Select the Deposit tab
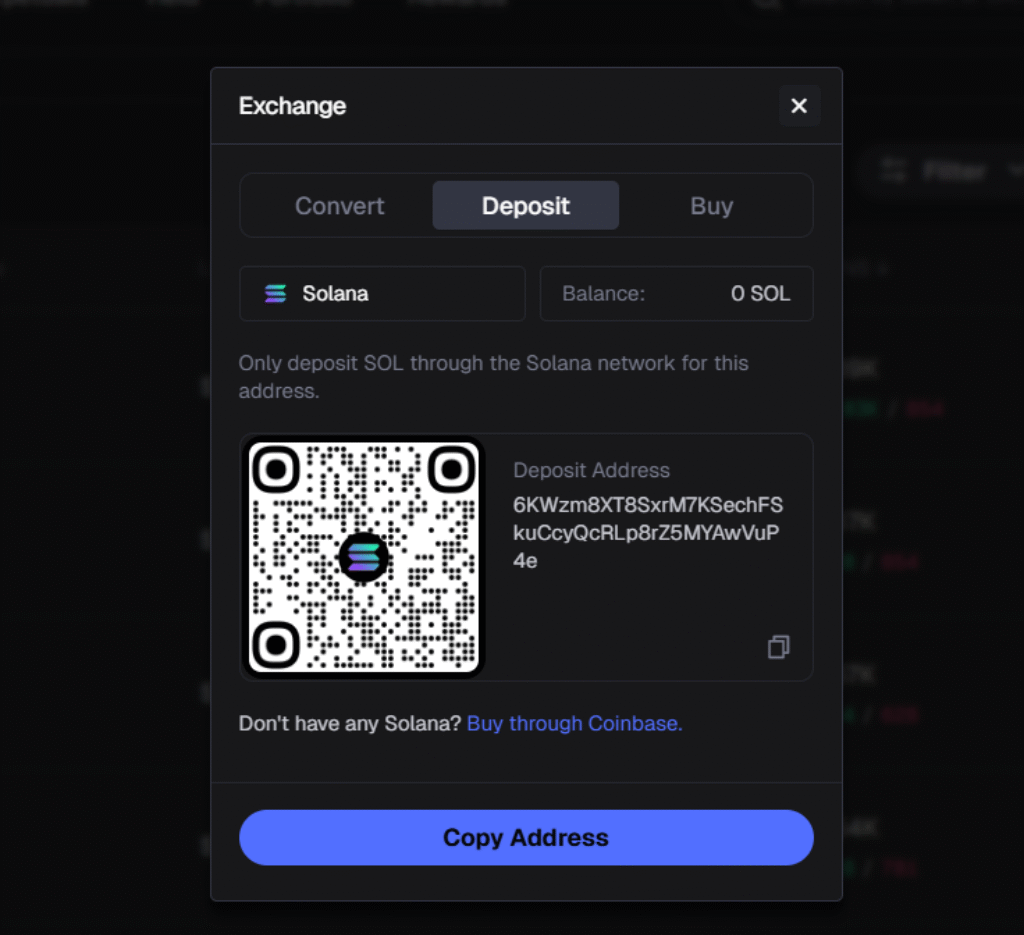 click(x=525, y=205)
